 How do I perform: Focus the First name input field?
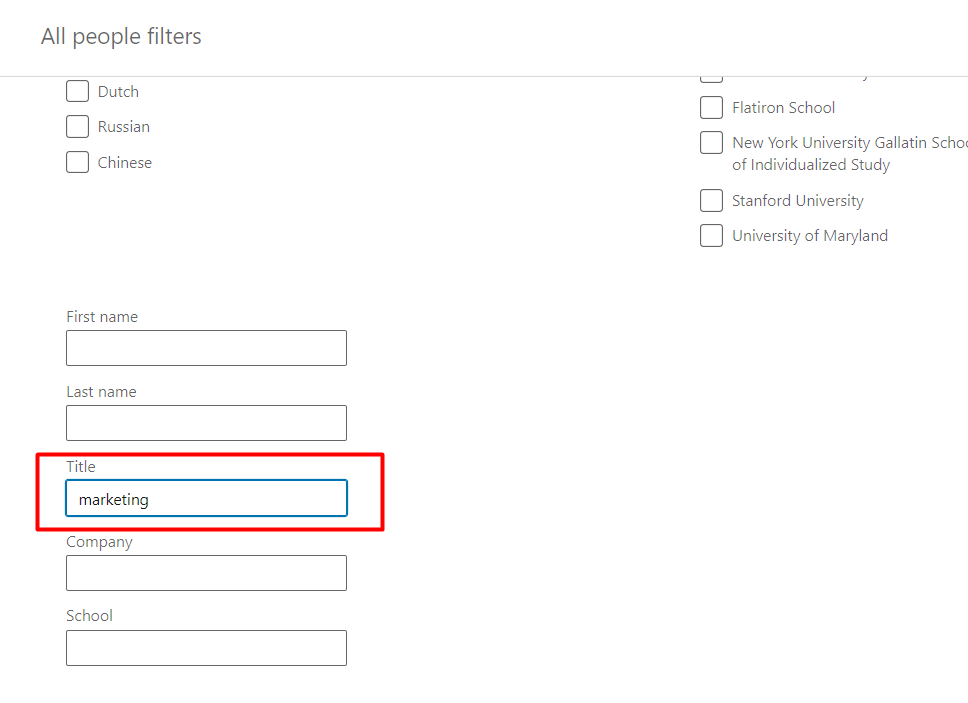(x=206, y=348)
